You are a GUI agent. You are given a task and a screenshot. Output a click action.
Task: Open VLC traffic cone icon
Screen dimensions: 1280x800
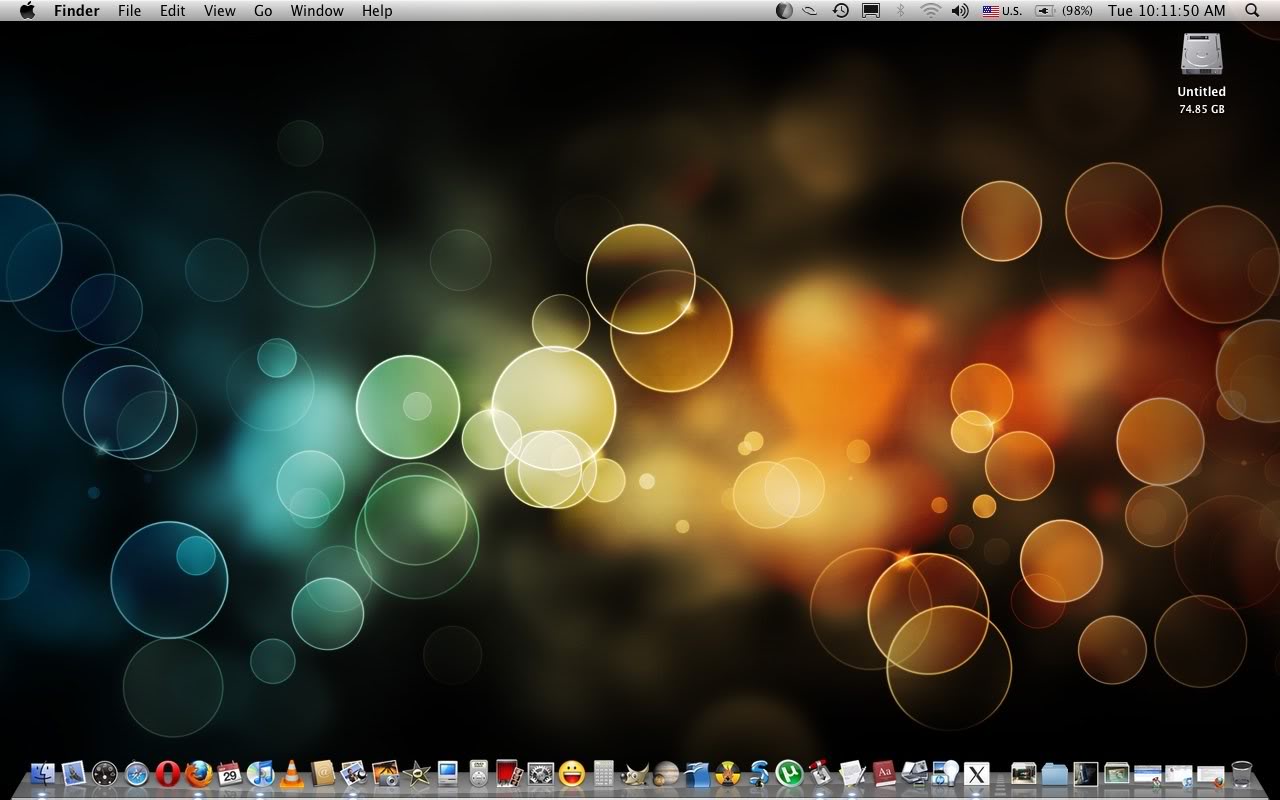[x=291, y=773]
